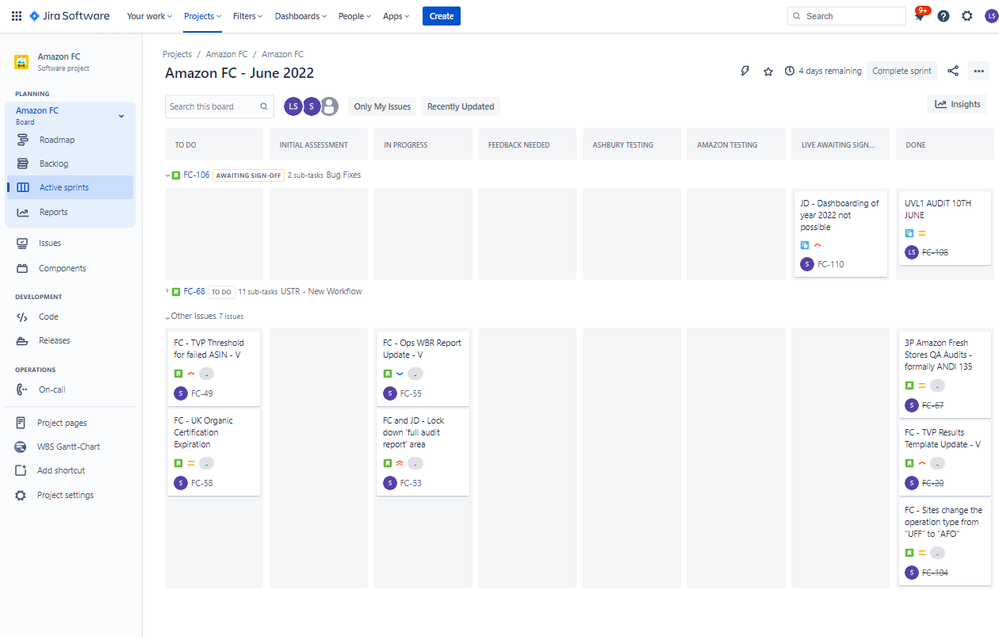
Task: Collapse the FC-106 swimlane
Action: [168, 175]
